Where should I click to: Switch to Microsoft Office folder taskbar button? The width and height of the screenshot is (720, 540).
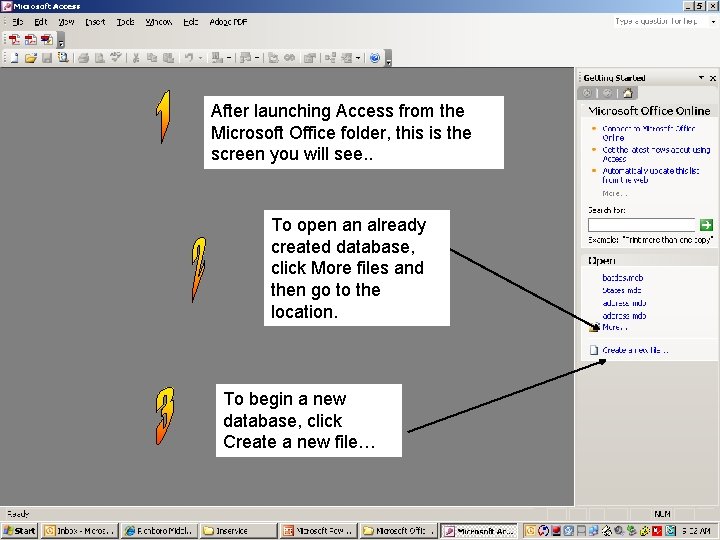398,531
